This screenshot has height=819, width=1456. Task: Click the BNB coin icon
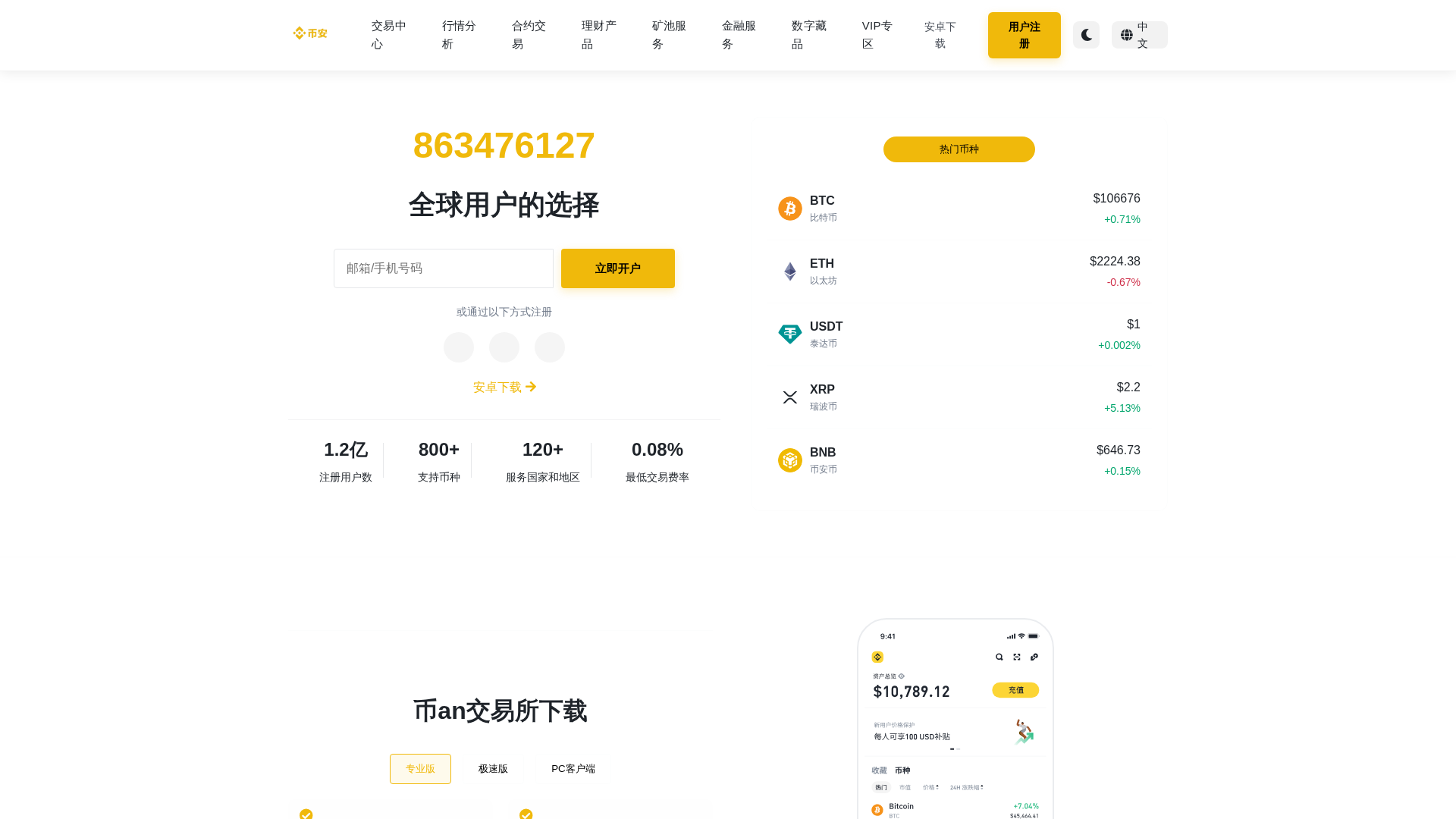click(x=790, y=460)
